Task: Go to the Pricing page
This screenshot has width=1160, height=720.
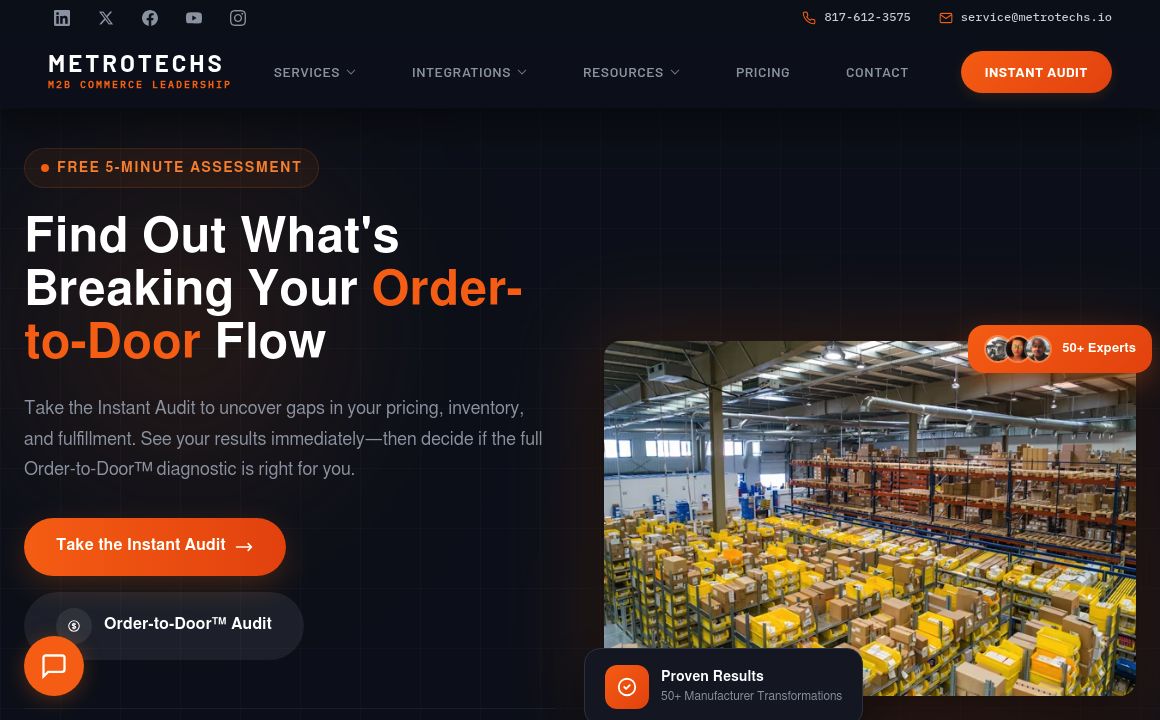Action: click(763, 73)
